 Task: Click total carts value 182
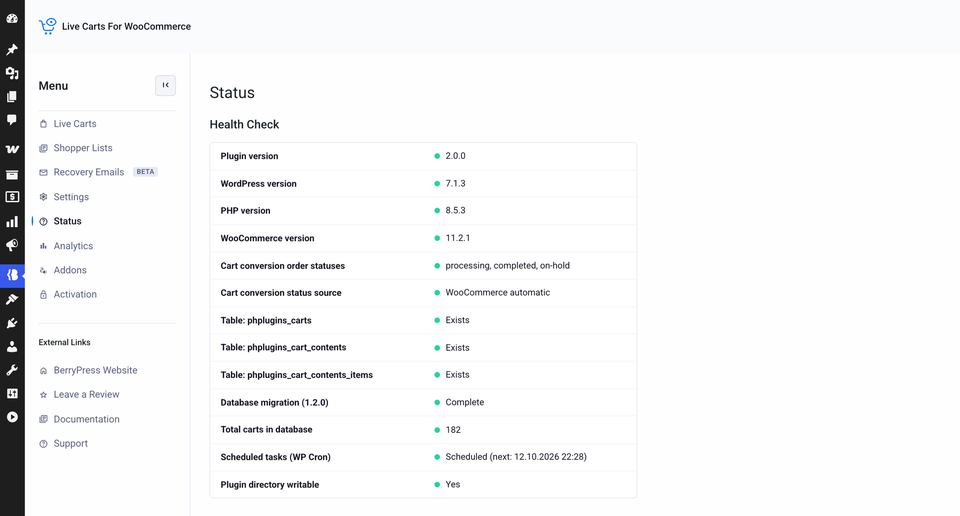point(453,430)
